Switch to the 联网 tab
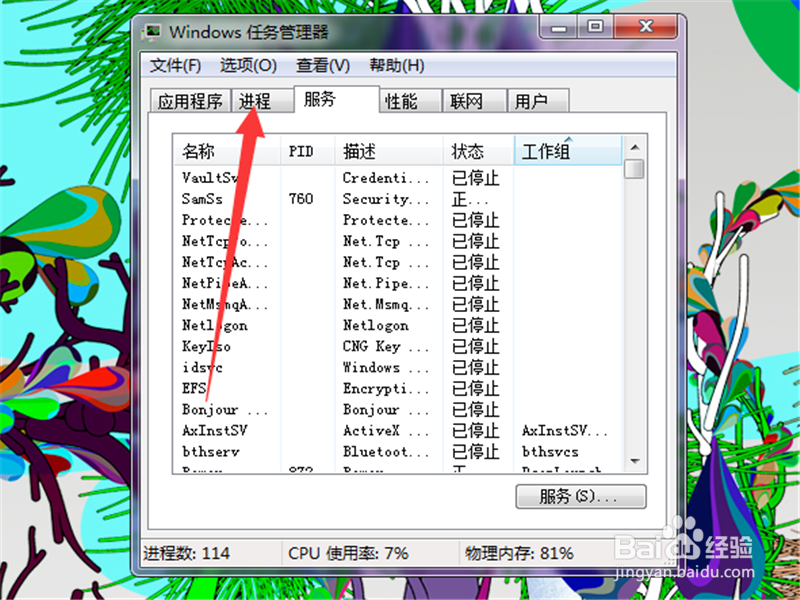Screen dimensions: 800x600 click(475, 101)
